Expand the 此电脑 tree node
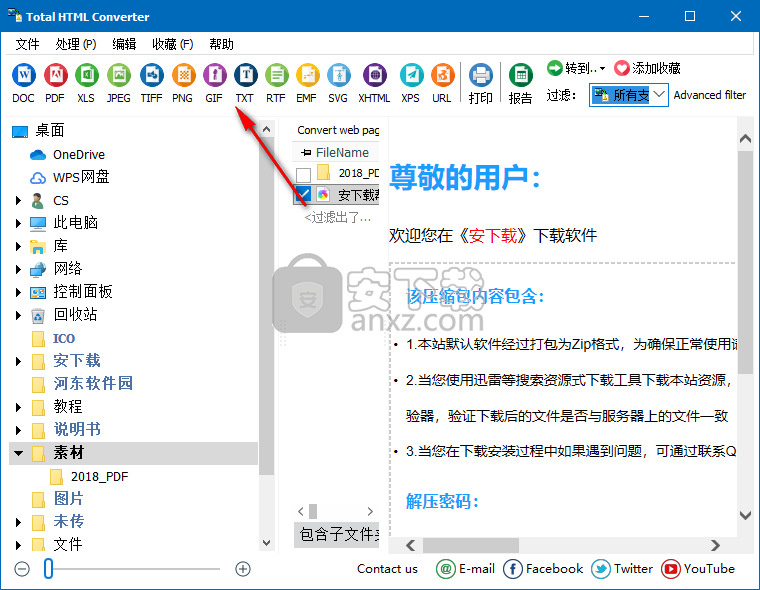This screenshot has height=590, width=760. [x=18, y=223]
